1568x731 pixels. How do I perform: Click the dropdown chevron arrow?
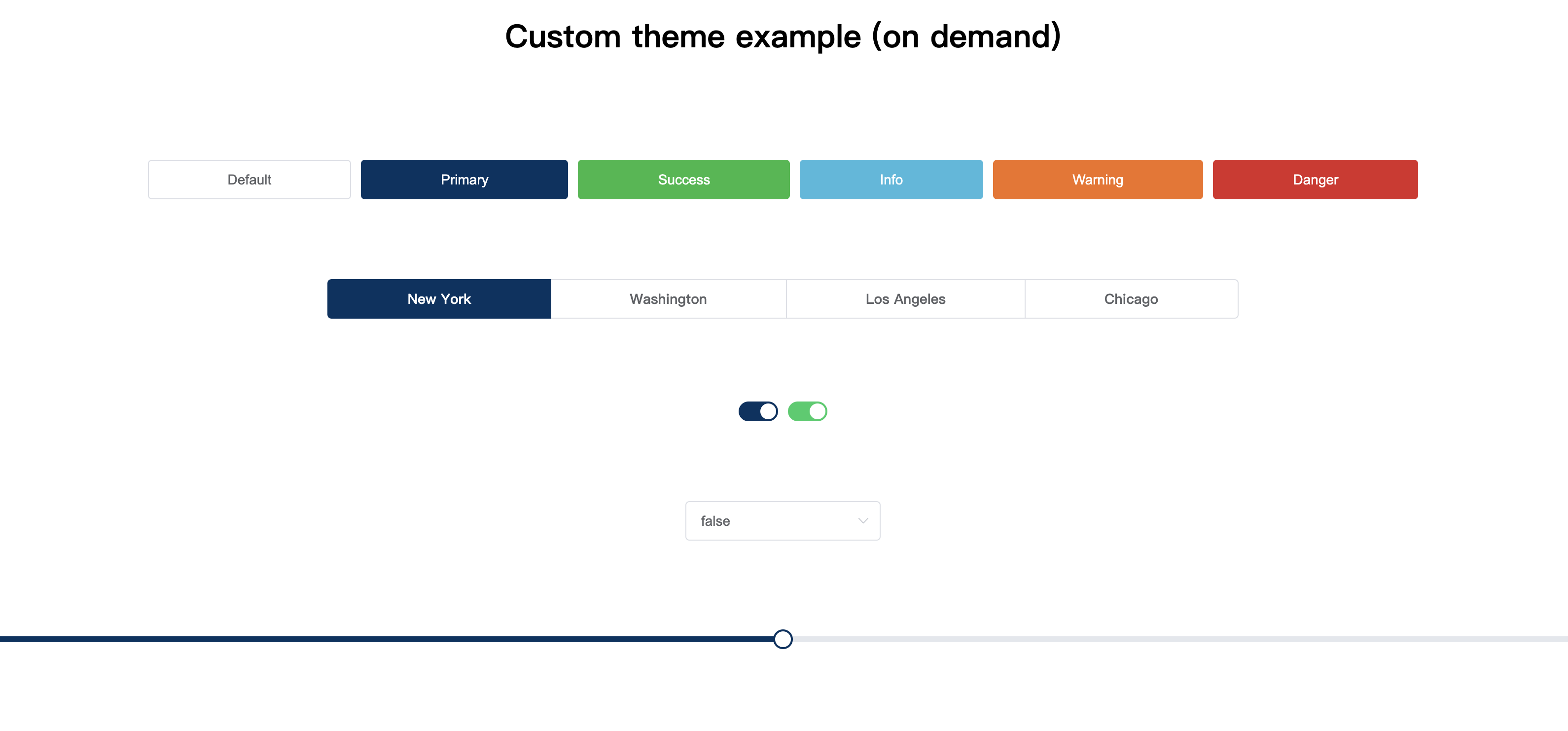tap(862, 520)
